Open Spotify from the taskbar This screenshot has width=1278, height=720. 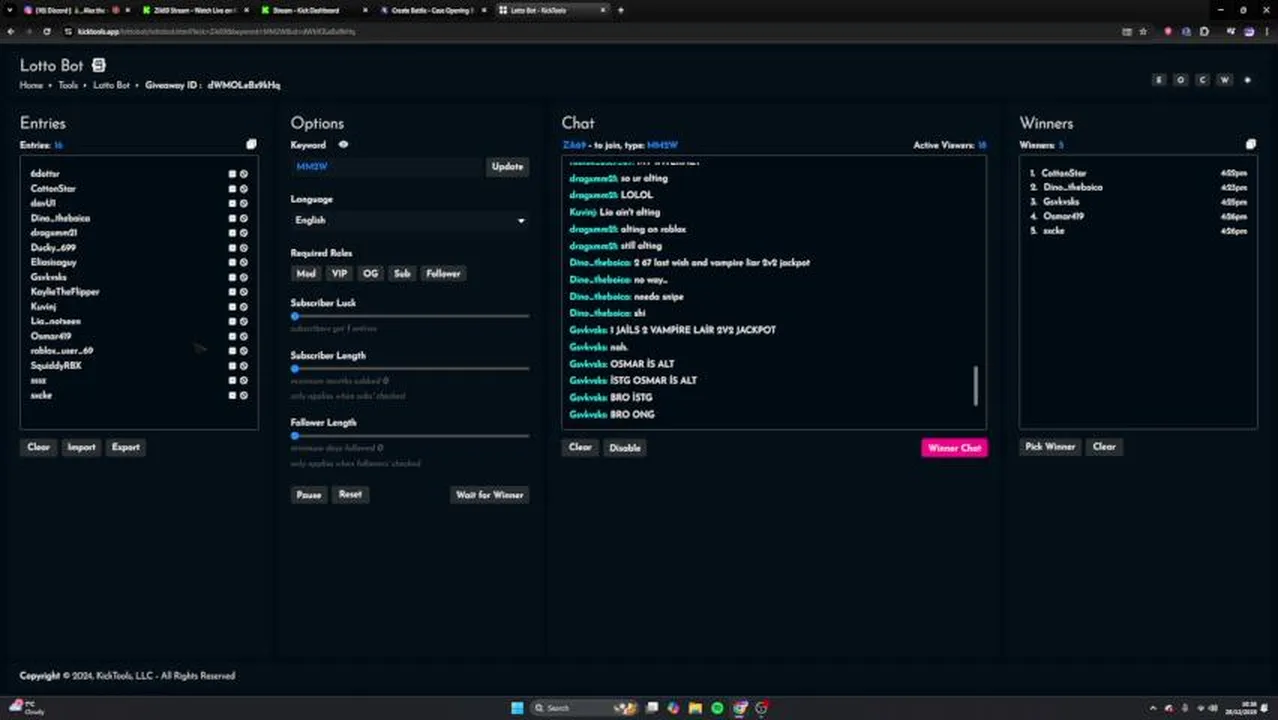(717, 708)
